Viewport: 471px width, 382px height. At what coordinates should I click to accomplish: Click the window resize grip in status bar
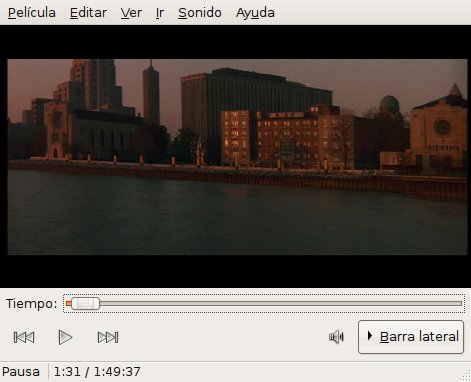click(465, 376)
